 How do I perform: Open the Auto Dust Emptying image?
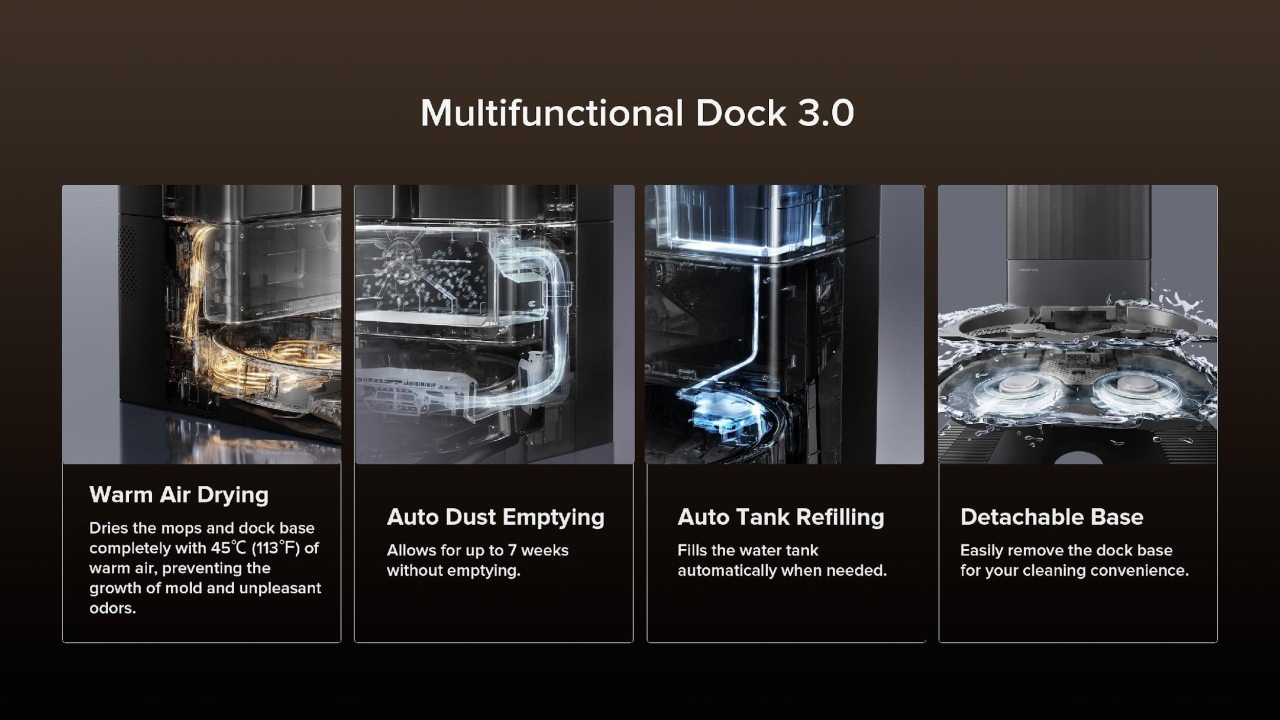click(494, 324)
